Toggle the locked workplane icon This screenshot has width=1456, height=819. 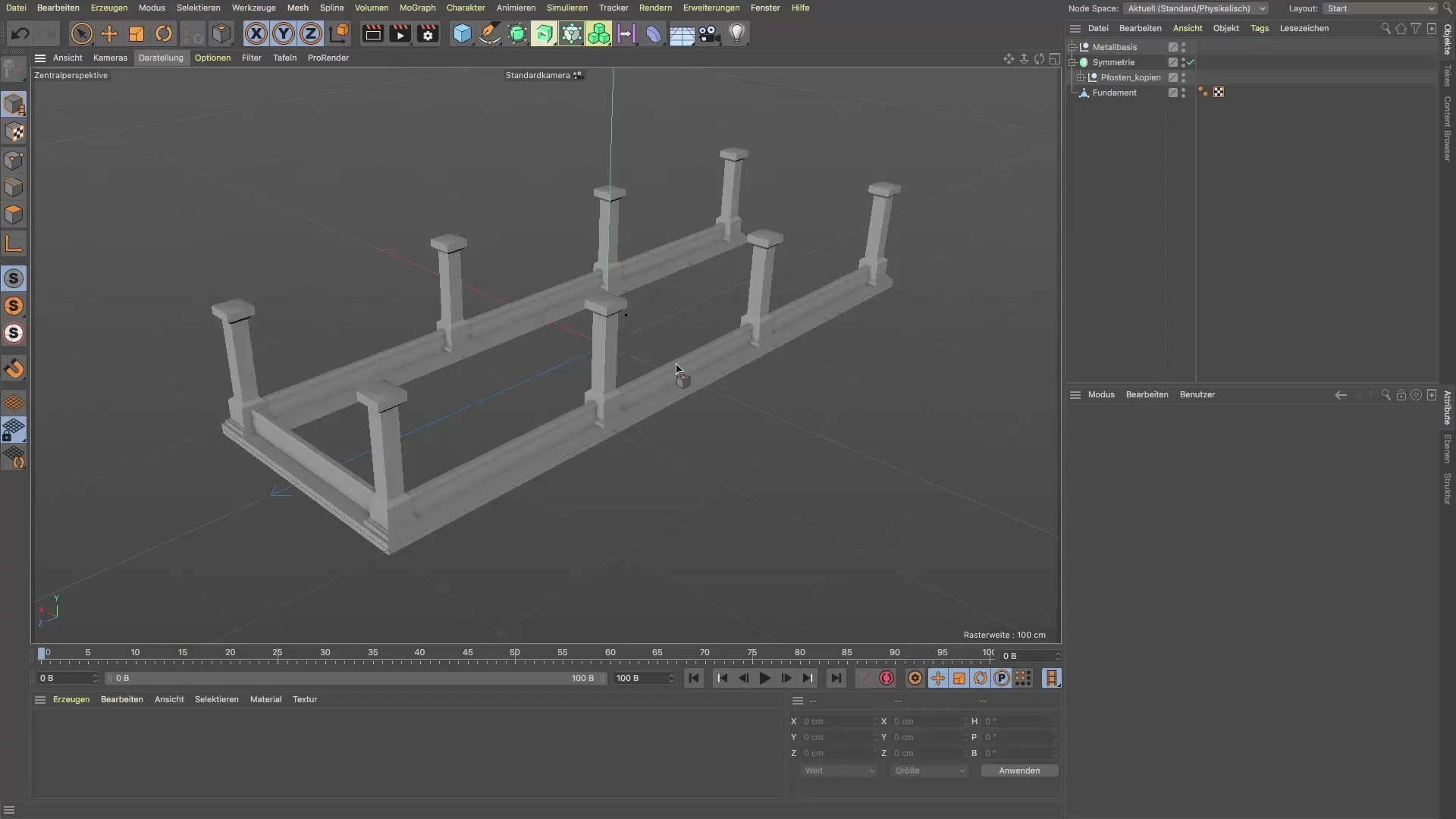[x=14, y=431]
